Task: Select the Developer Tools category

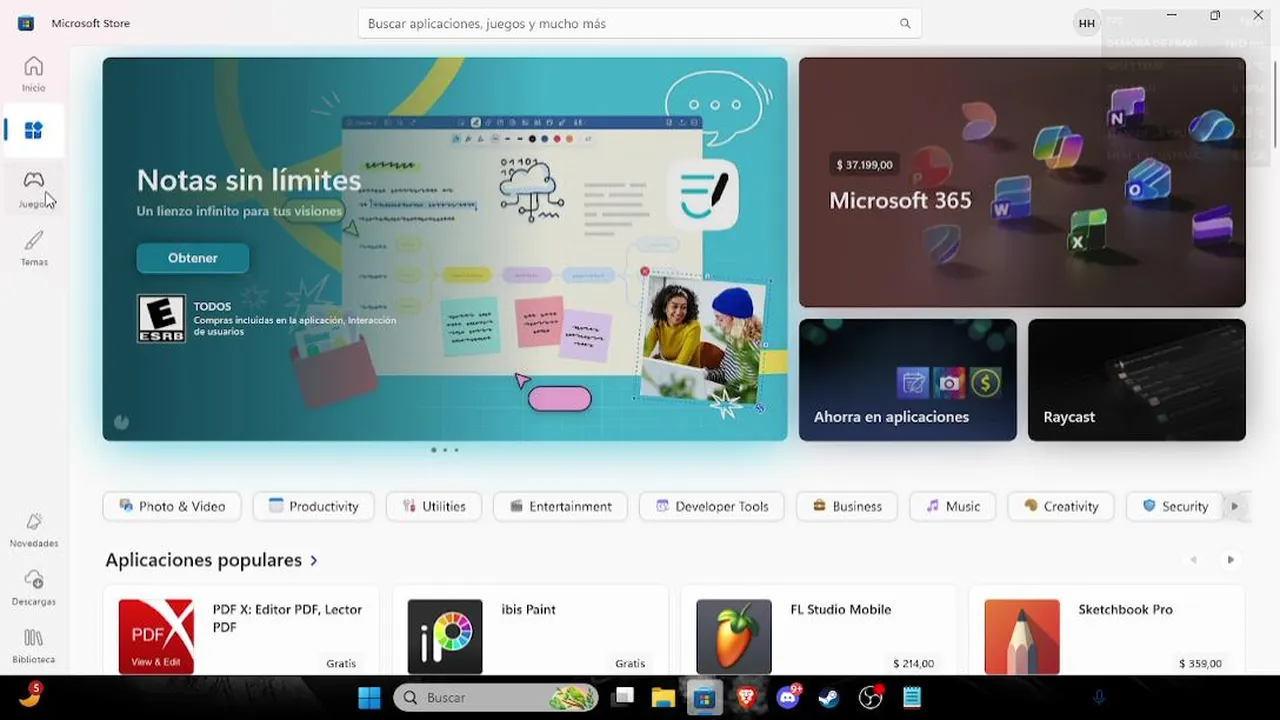Action: coord(712,506)
